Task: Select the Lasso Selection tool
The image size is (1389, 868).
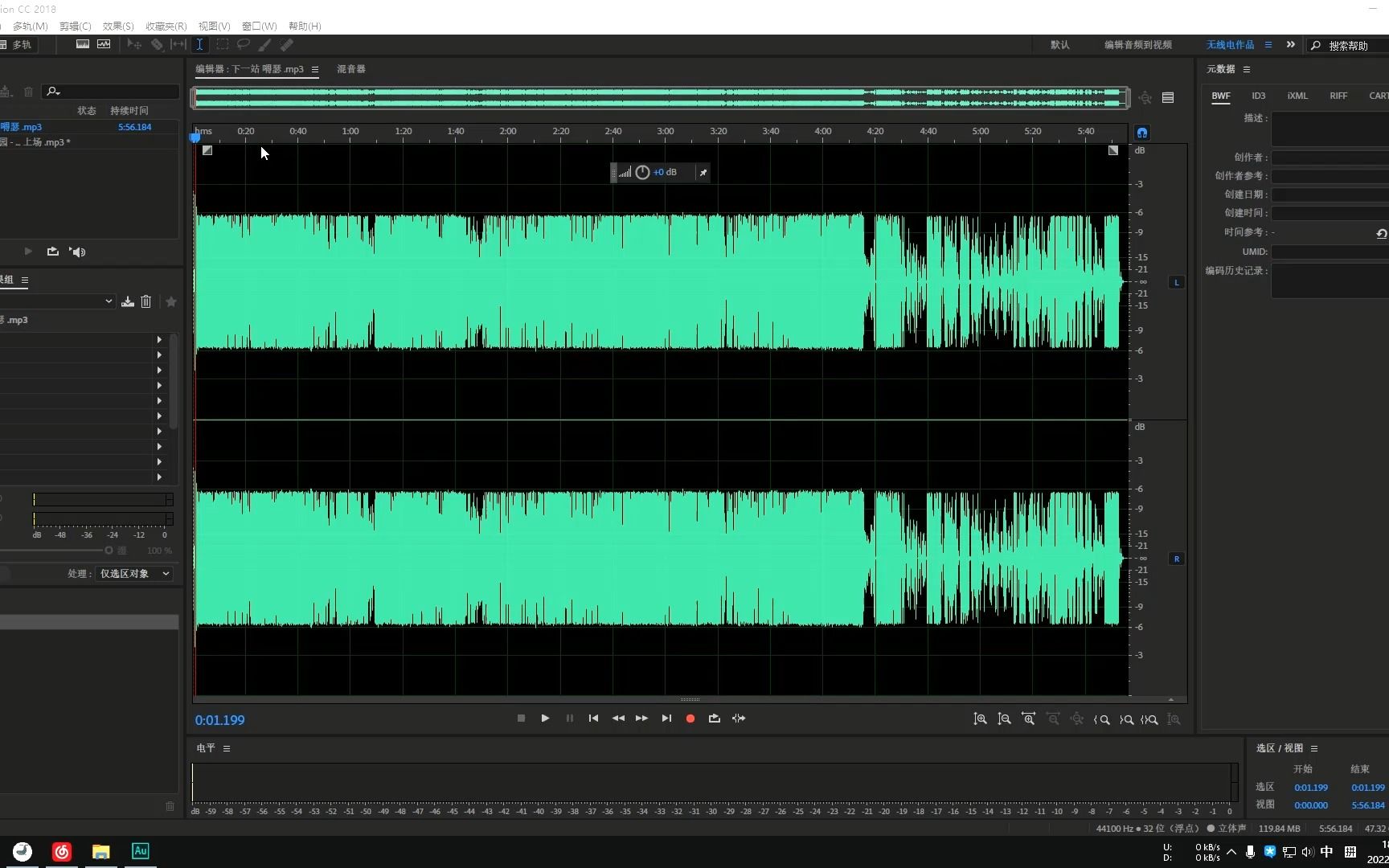Action: point(243,44)
